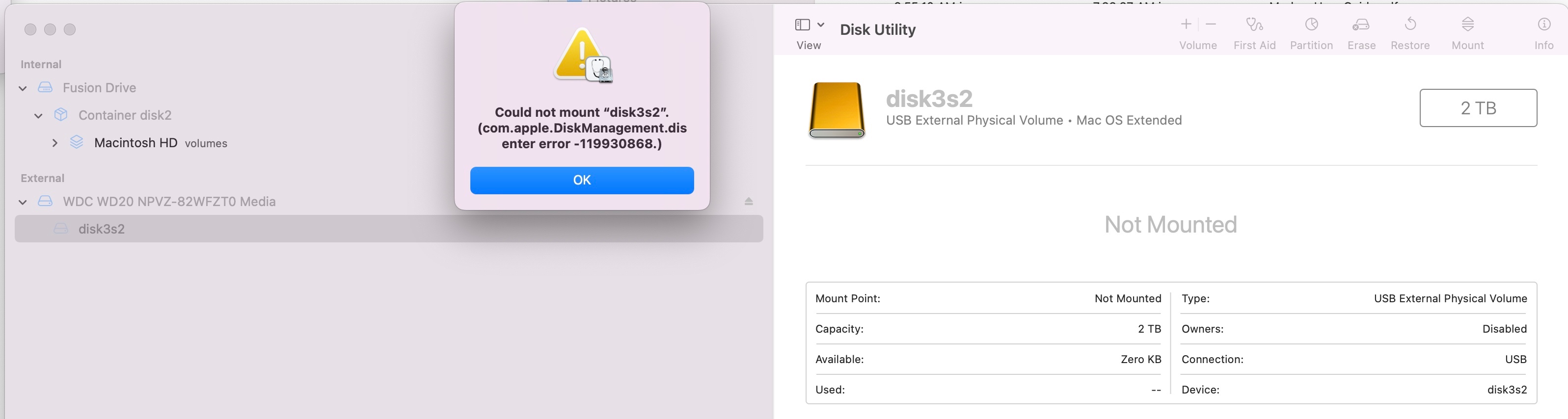Click the Macintosh HD layers icon
This screenshot has width=1568, height=419.
77,142
